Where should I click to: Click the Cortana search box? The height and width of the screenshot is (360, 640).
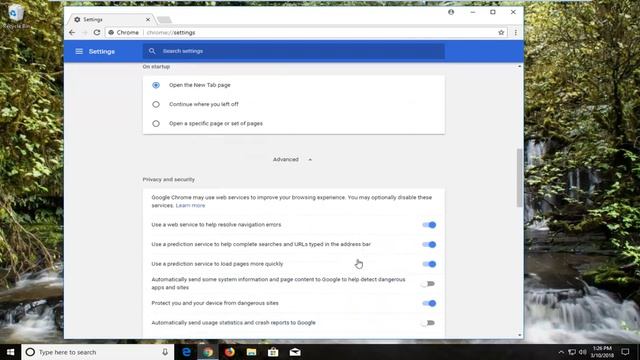coord(98,352)
